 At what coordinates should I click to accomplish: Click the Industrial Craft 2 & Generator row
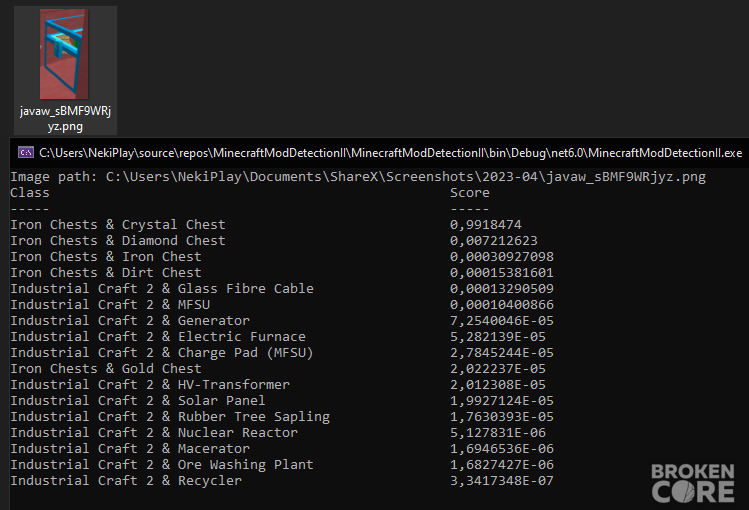(x=130, y=321)
